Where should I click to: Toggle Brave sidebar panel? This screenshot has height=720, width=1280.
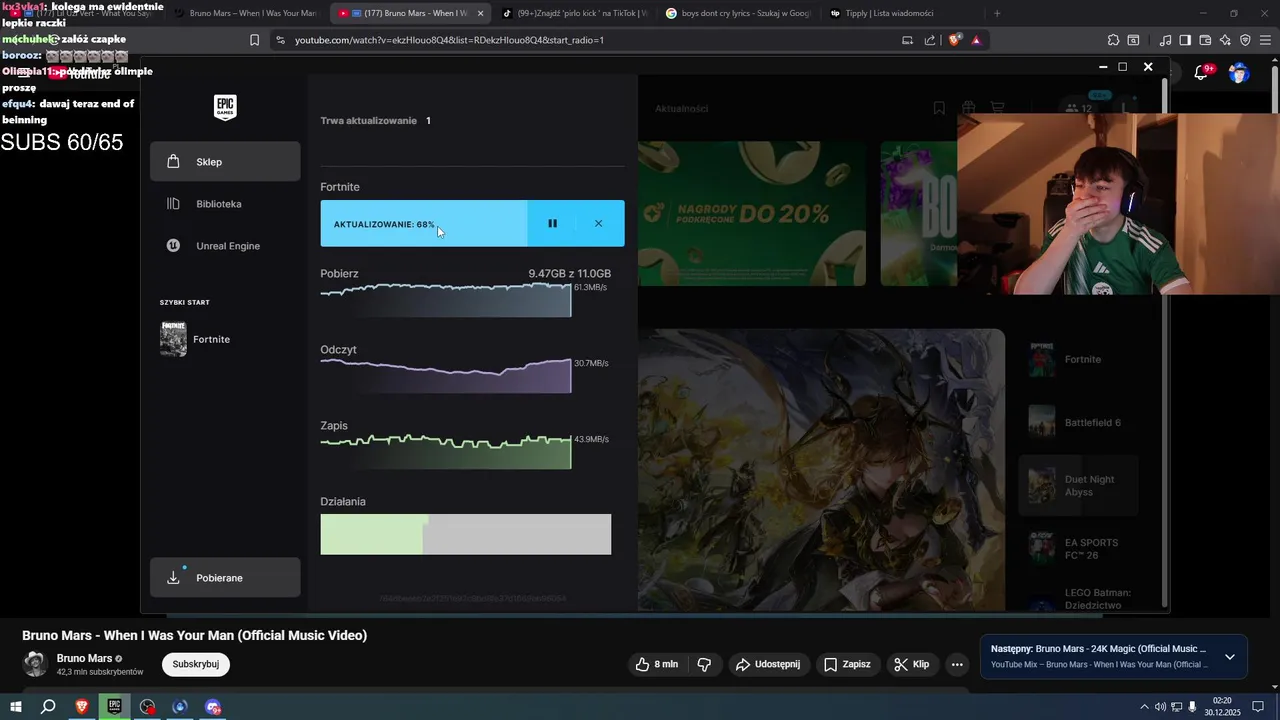[x=1185, y=40]
